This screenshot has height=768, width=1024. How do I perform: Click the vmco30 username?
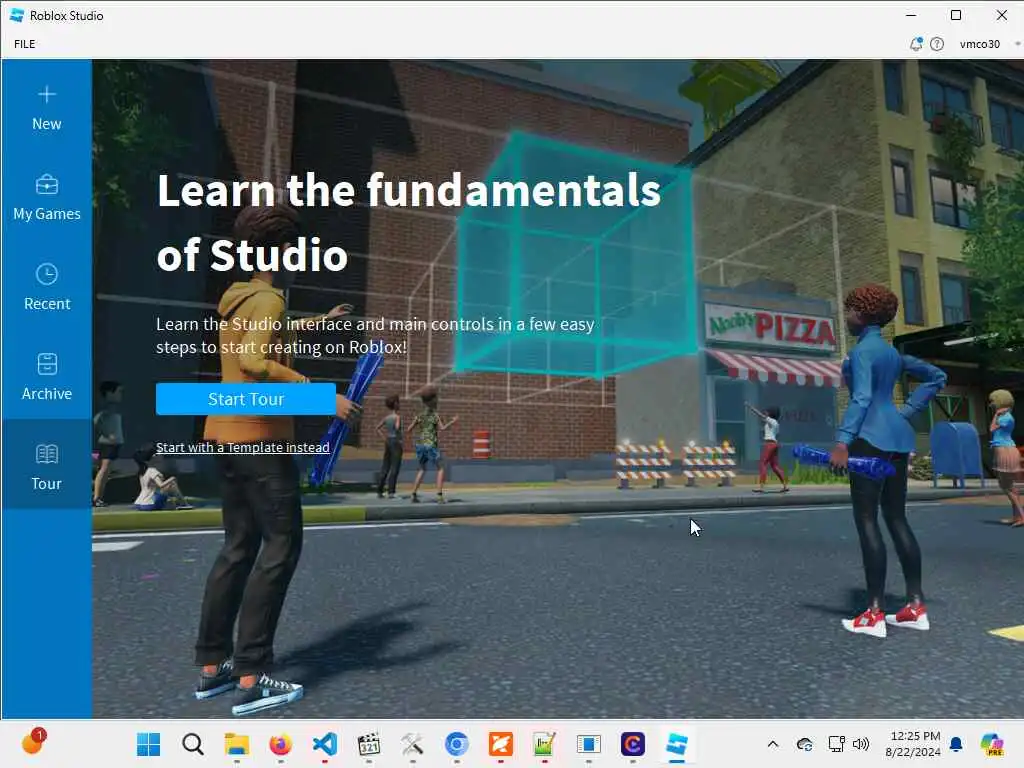click(x=979, y=44)
